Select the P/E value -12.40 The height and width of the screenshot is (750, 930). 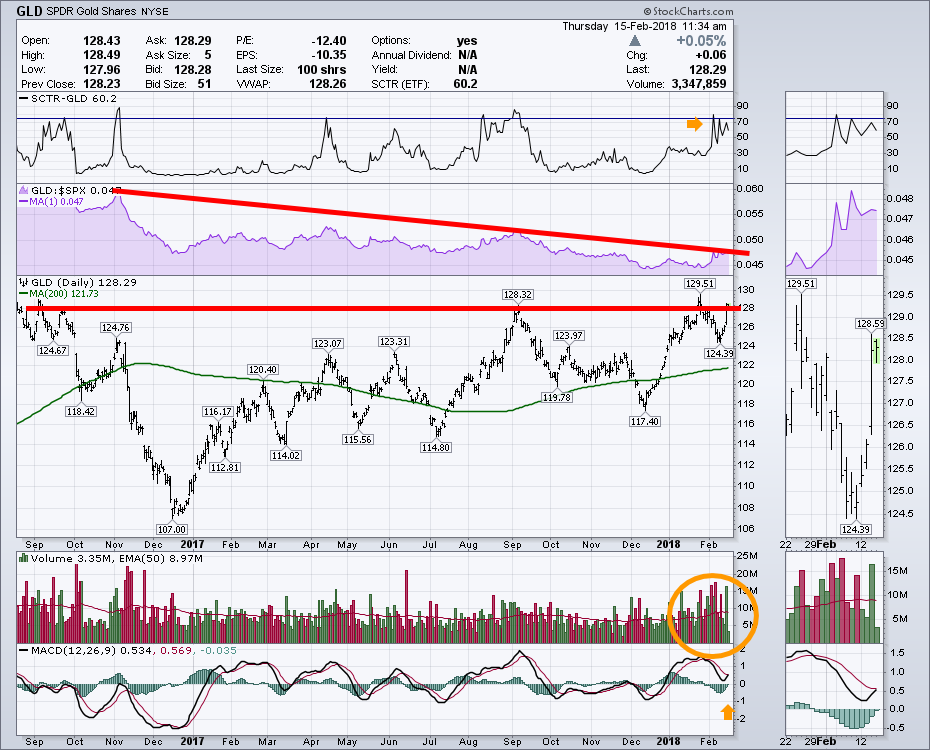[329, 40]
